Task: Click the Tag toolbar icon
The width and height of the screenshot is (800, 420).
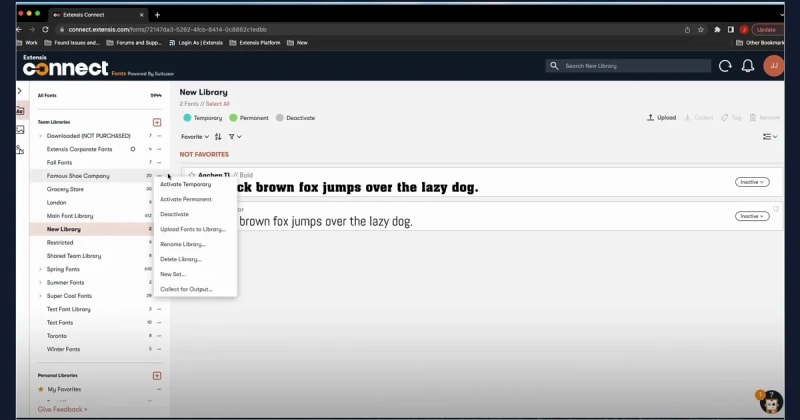Action: [731, 117]
